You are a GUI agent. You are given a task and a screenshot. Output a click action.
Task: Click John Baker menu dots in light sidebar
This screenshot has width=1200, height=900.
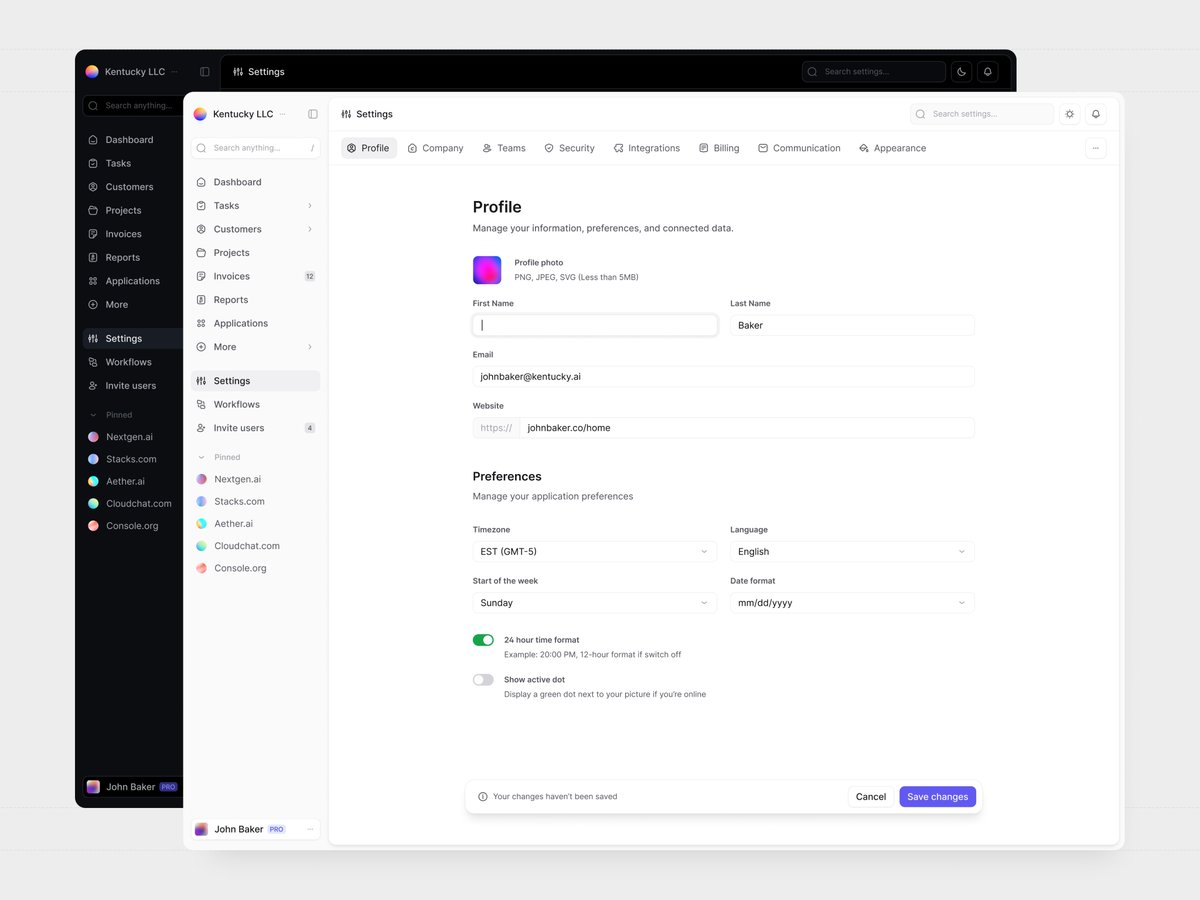click(310, 829)
